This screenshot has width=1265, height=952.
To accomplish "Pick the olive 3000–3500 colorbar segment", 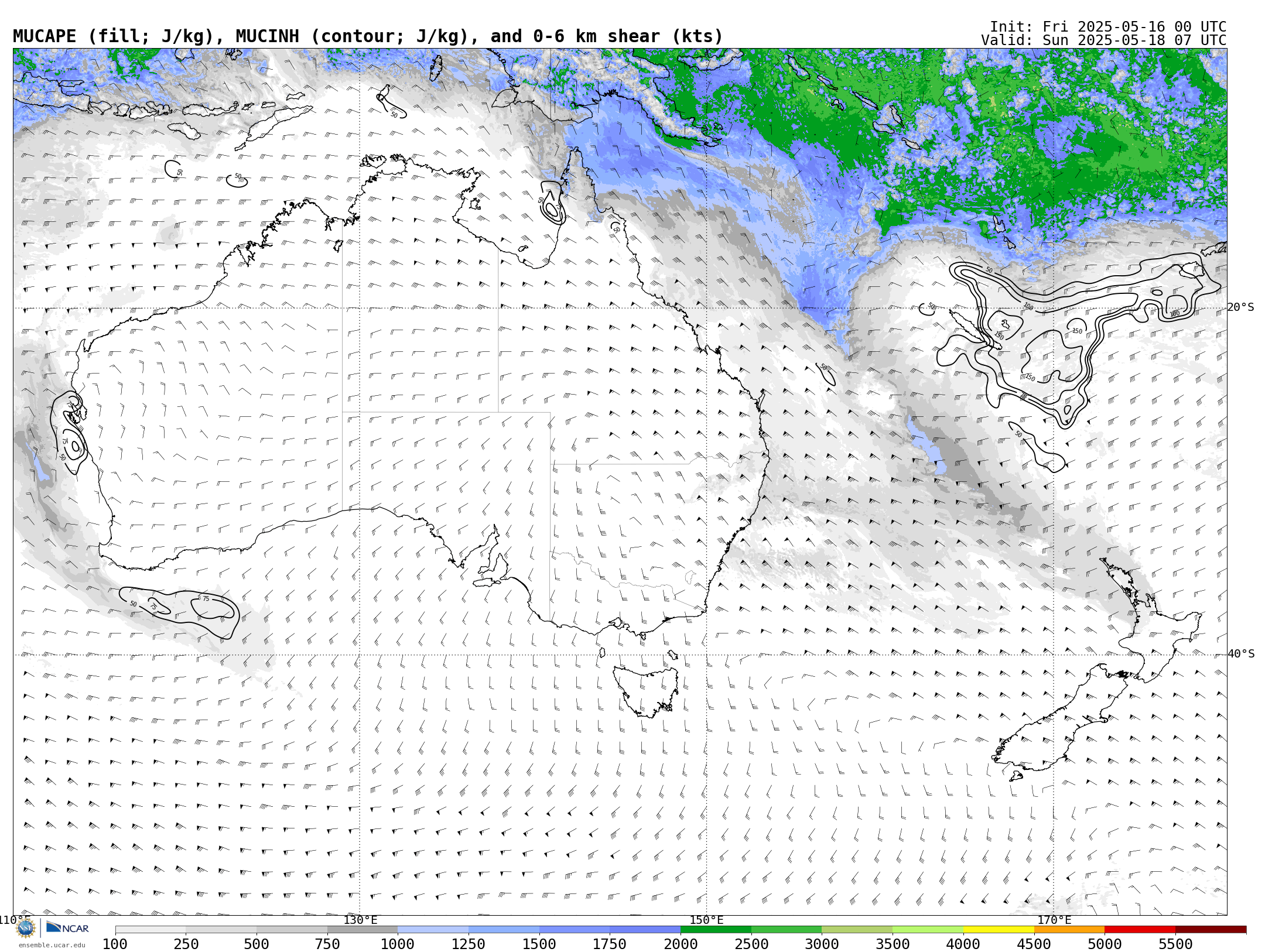I will coord(857,929).
